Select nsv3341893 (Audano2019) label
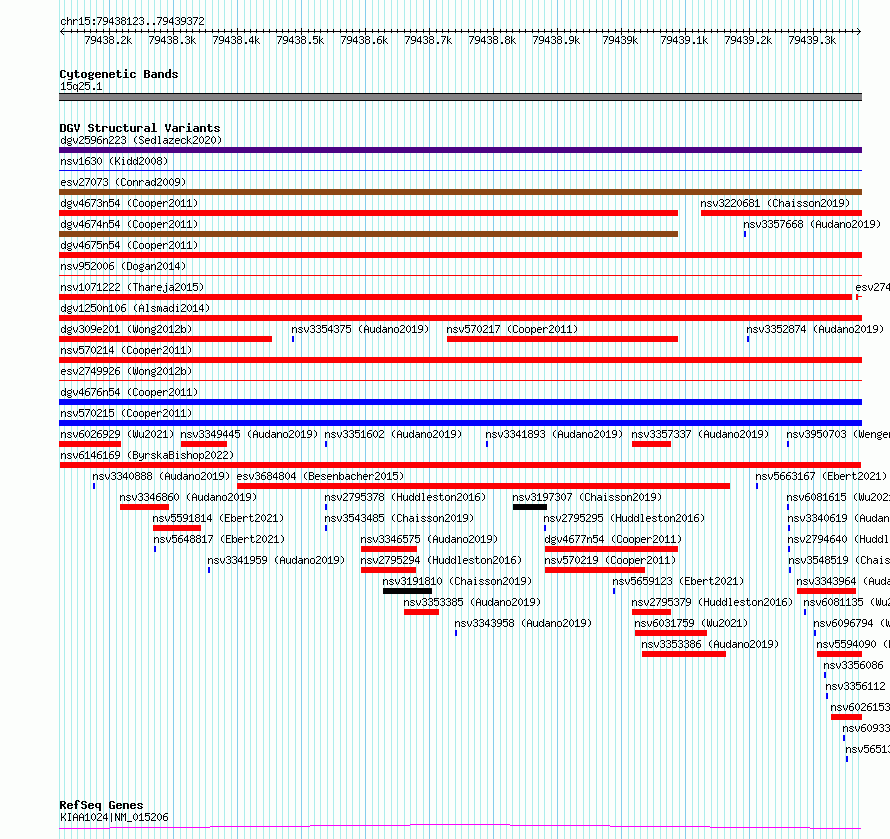This screenshot has width=890, height=839. [554, 434]
